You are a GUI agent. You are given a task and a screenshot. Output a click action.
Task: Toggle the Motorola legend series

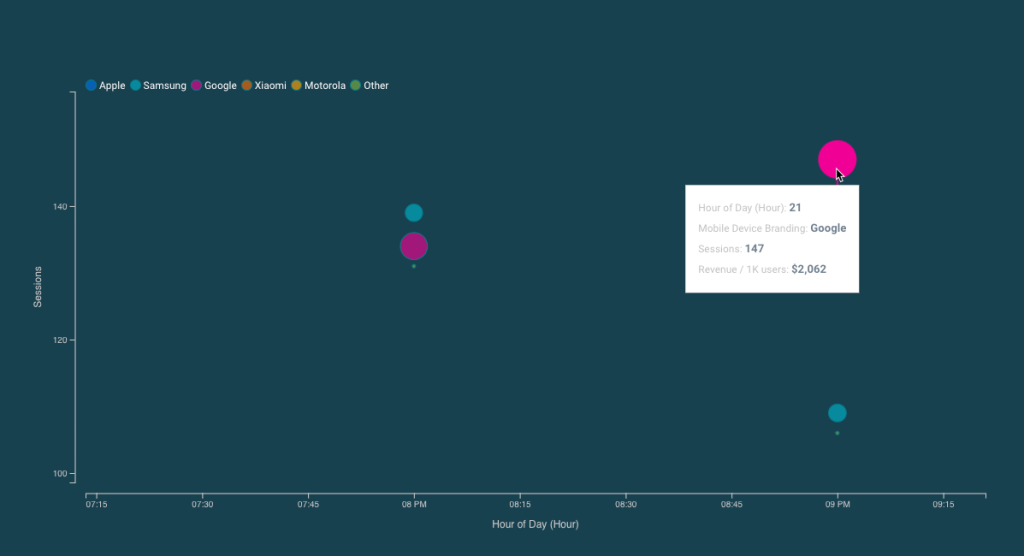[x=318, y=86]
